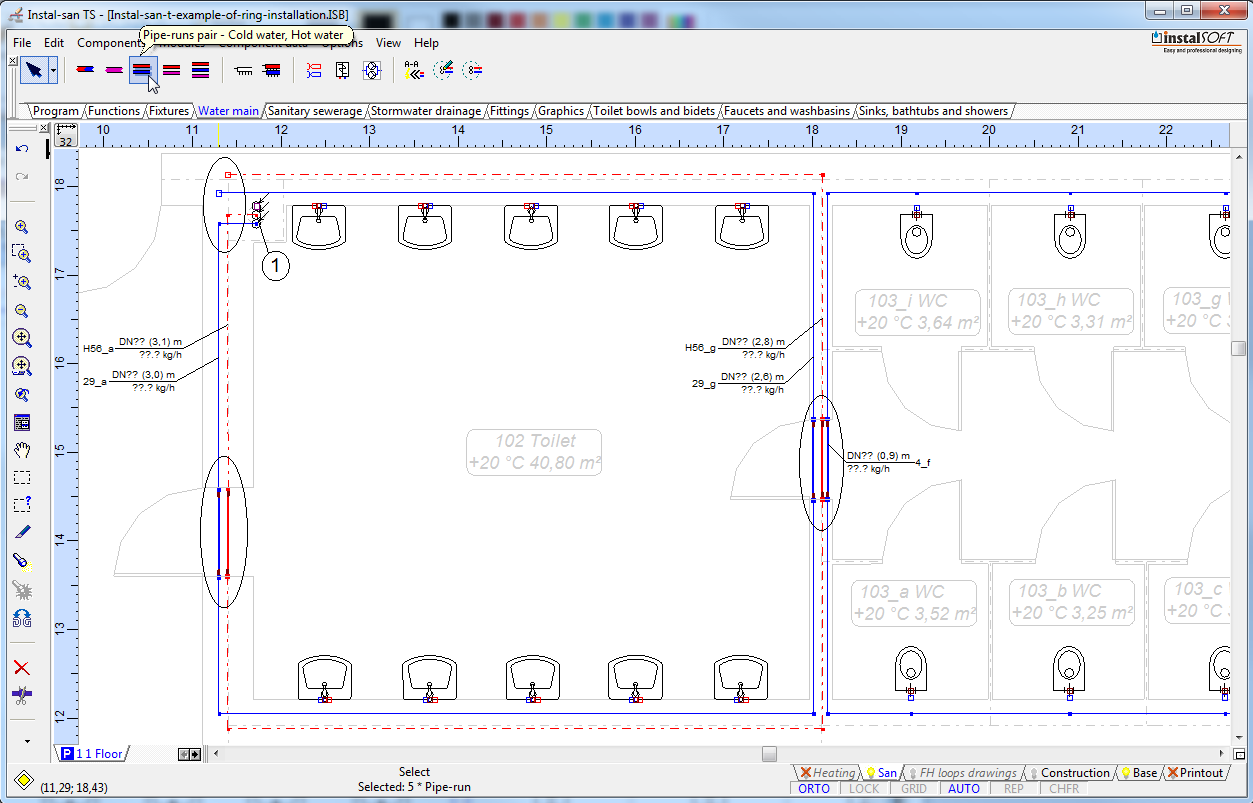
Task: Click the A-A section marker toolbar icon
Action: coord(413,70)
